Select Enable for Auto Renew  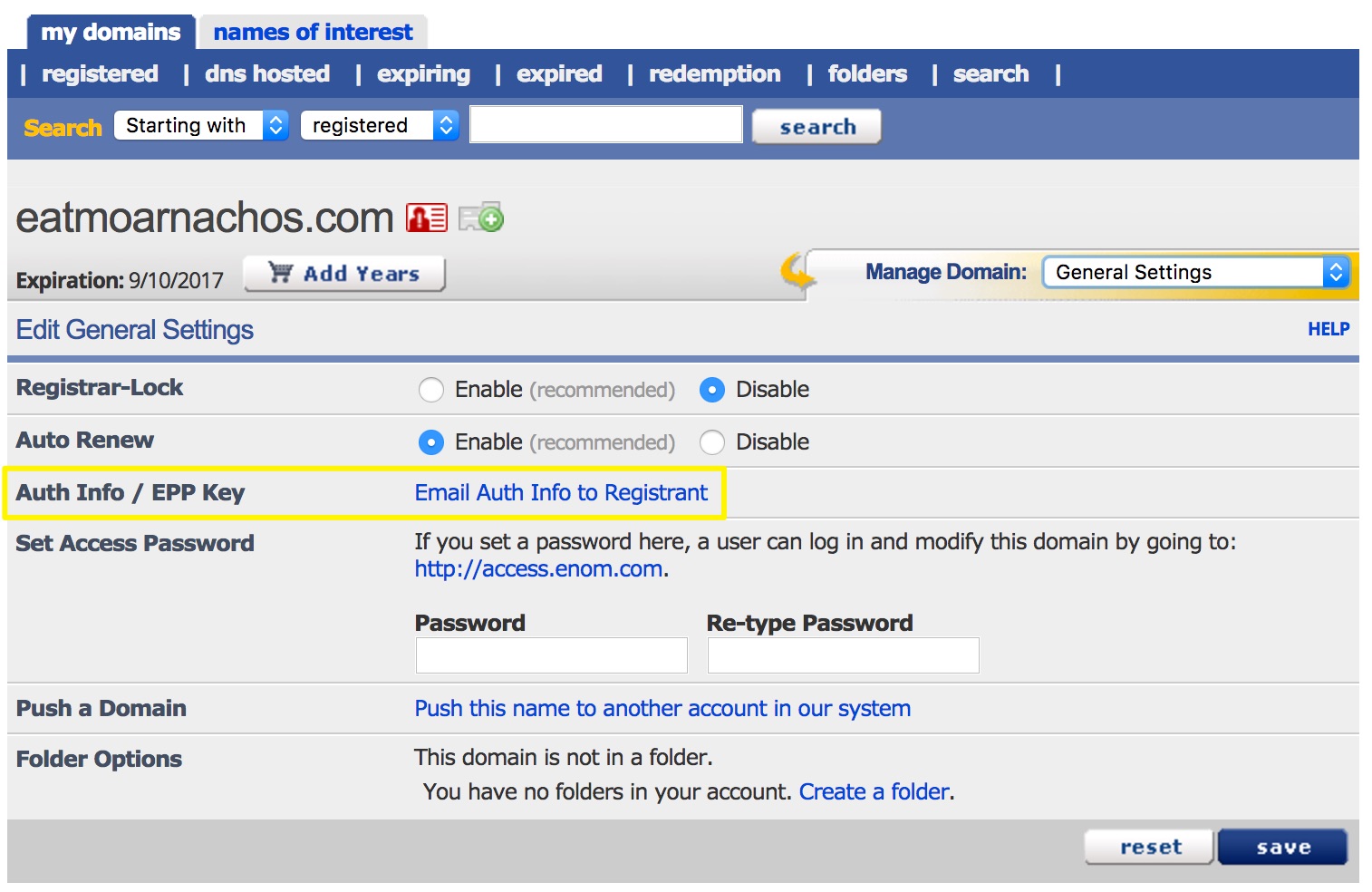pyautogui.click(x=431, y=442)
